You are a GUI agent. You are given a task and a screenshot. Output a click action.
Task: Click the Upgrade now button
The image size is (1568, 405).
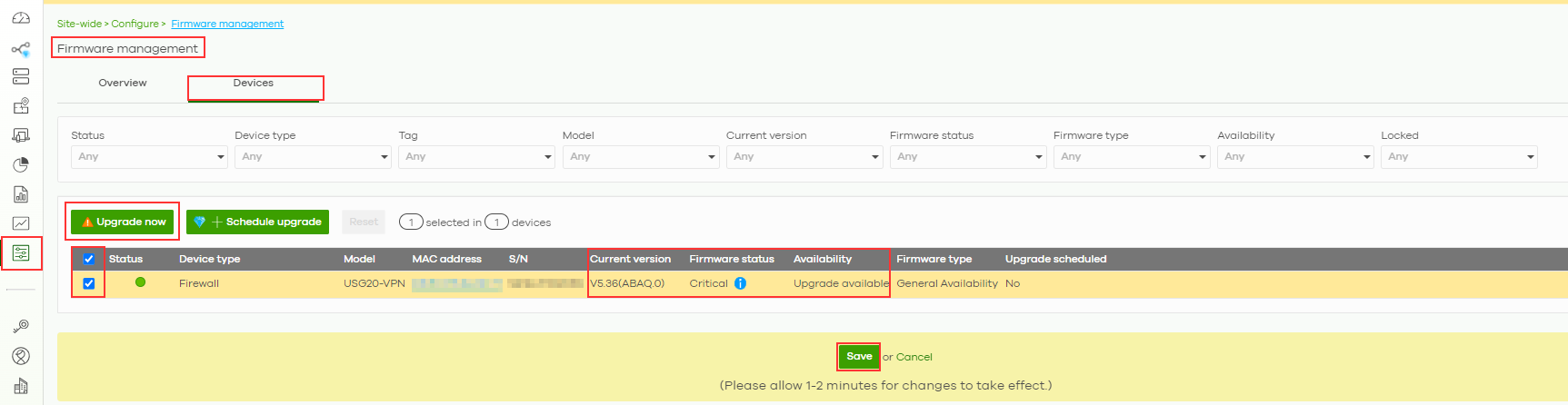[123, 222]
